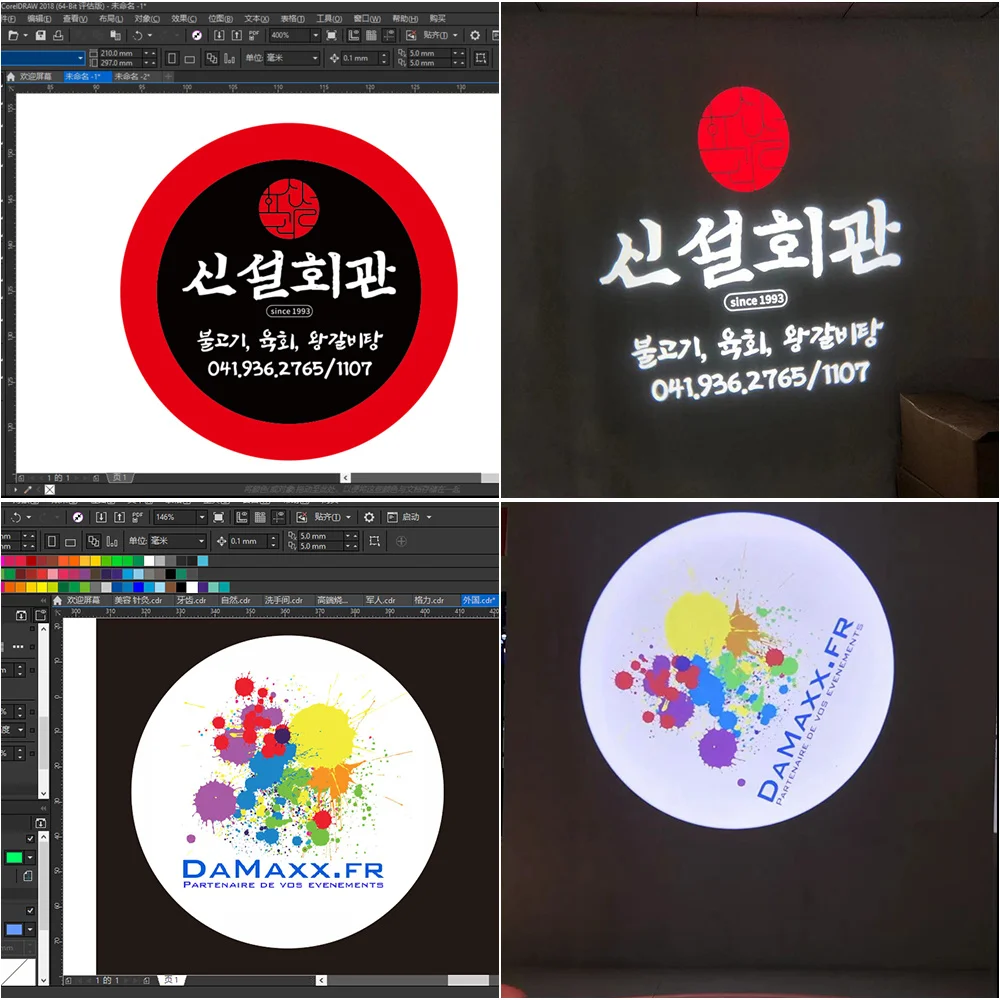This screenshot has width=1000, height=1000.
Task: Open Options gear in bottom window toolbar
Action: click(369, 517)
